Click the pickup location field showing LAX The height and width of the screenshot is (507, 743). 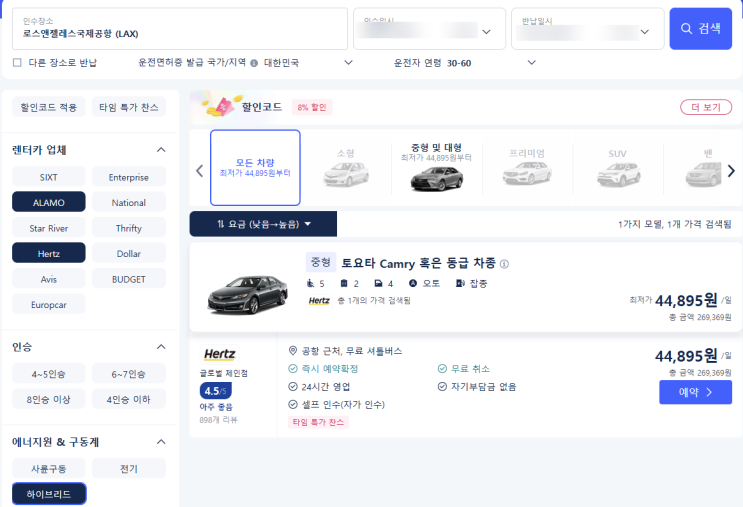[180, 28]
